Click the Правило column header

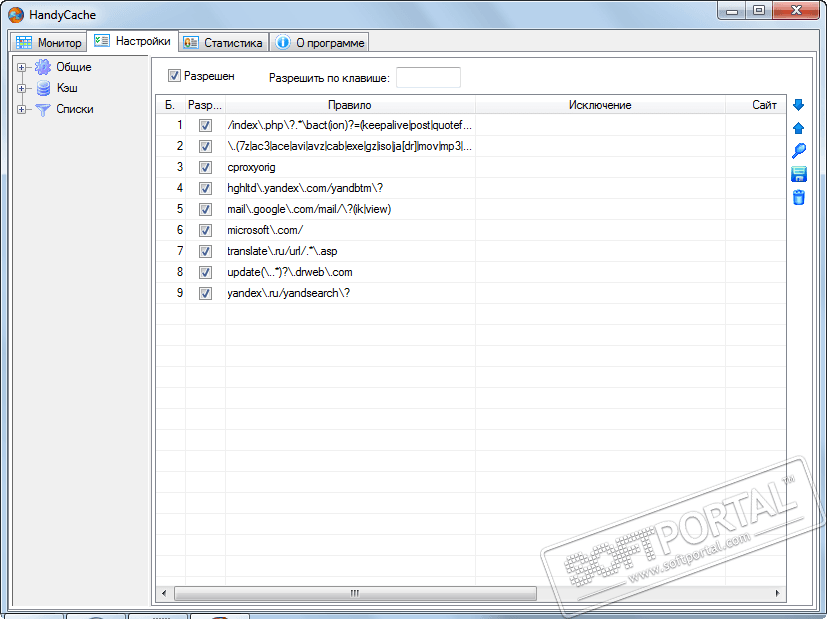point(350,105)
